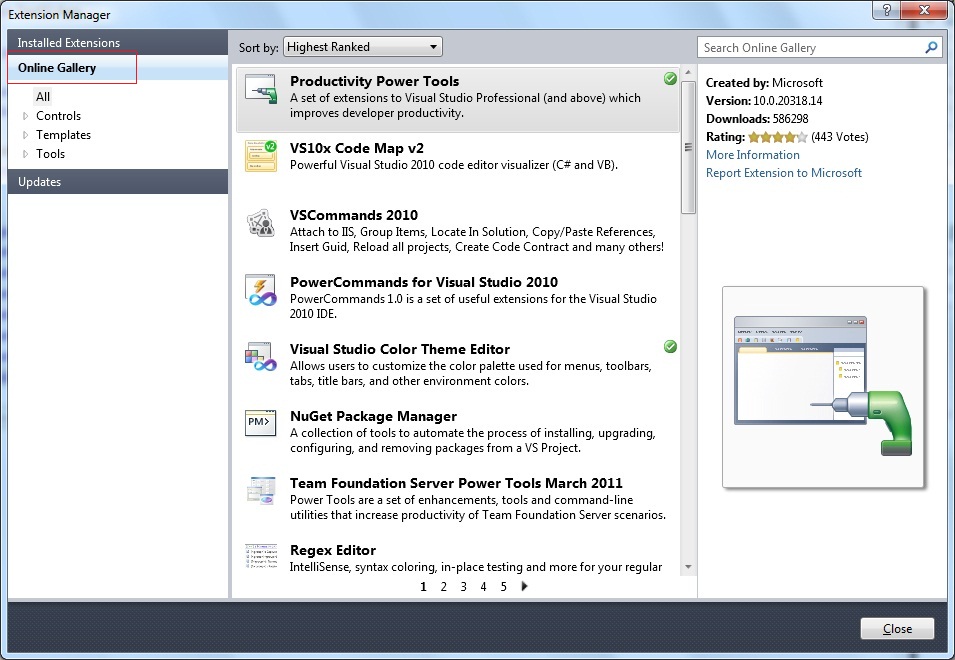Click the VSCommands 2010 extension icon
Screen dimensions: 955x660
pyautogui.click(x=260, y=223)
